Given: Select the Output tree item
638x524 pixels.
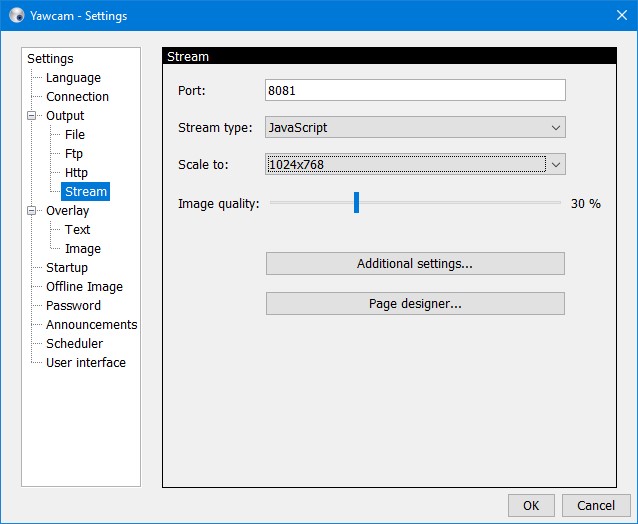Looking at the screenshot, I should click(65, 116).
